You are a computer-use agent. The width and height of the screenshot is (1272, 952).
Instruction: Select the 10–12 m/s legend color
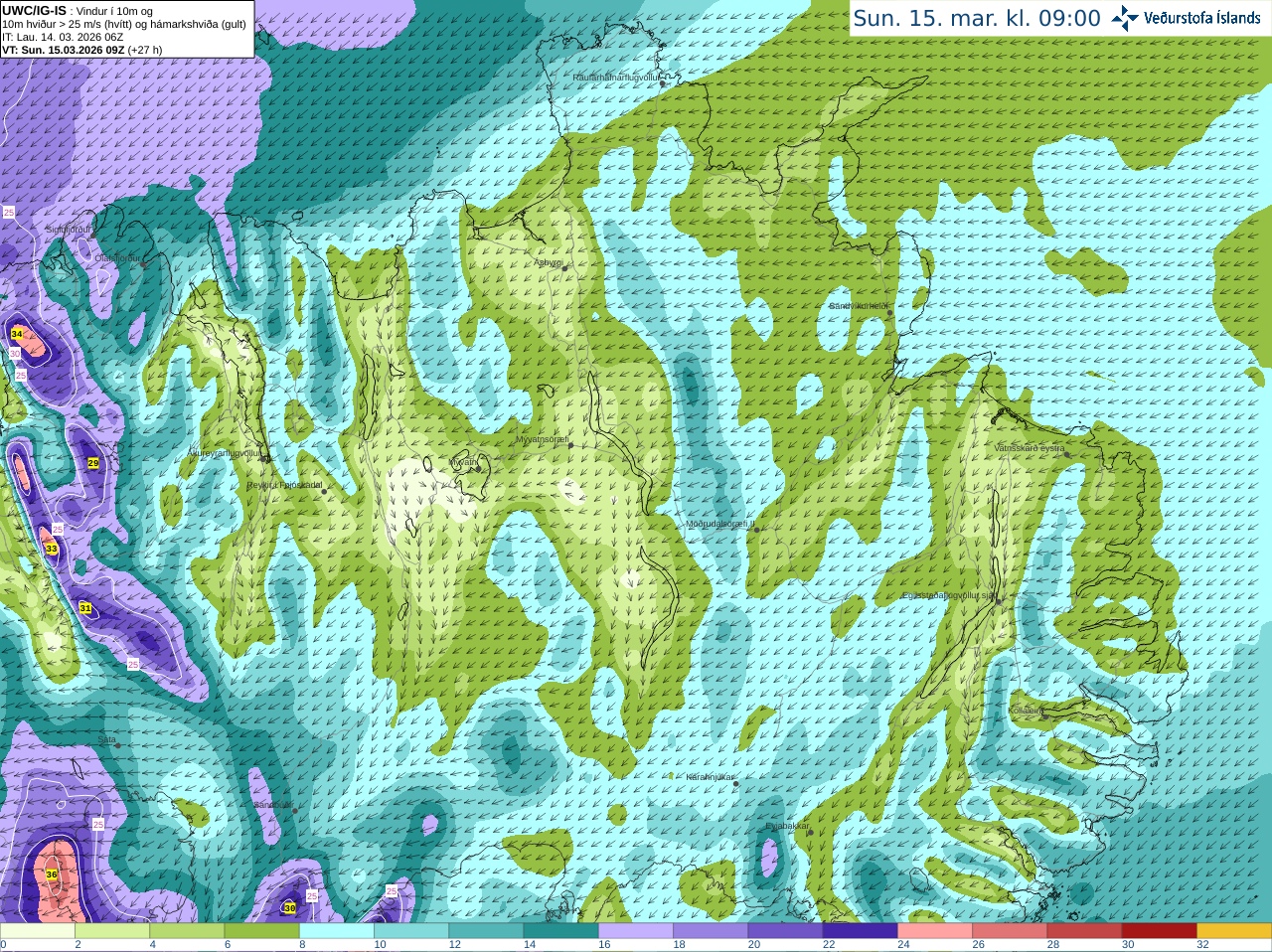point(411,931)
